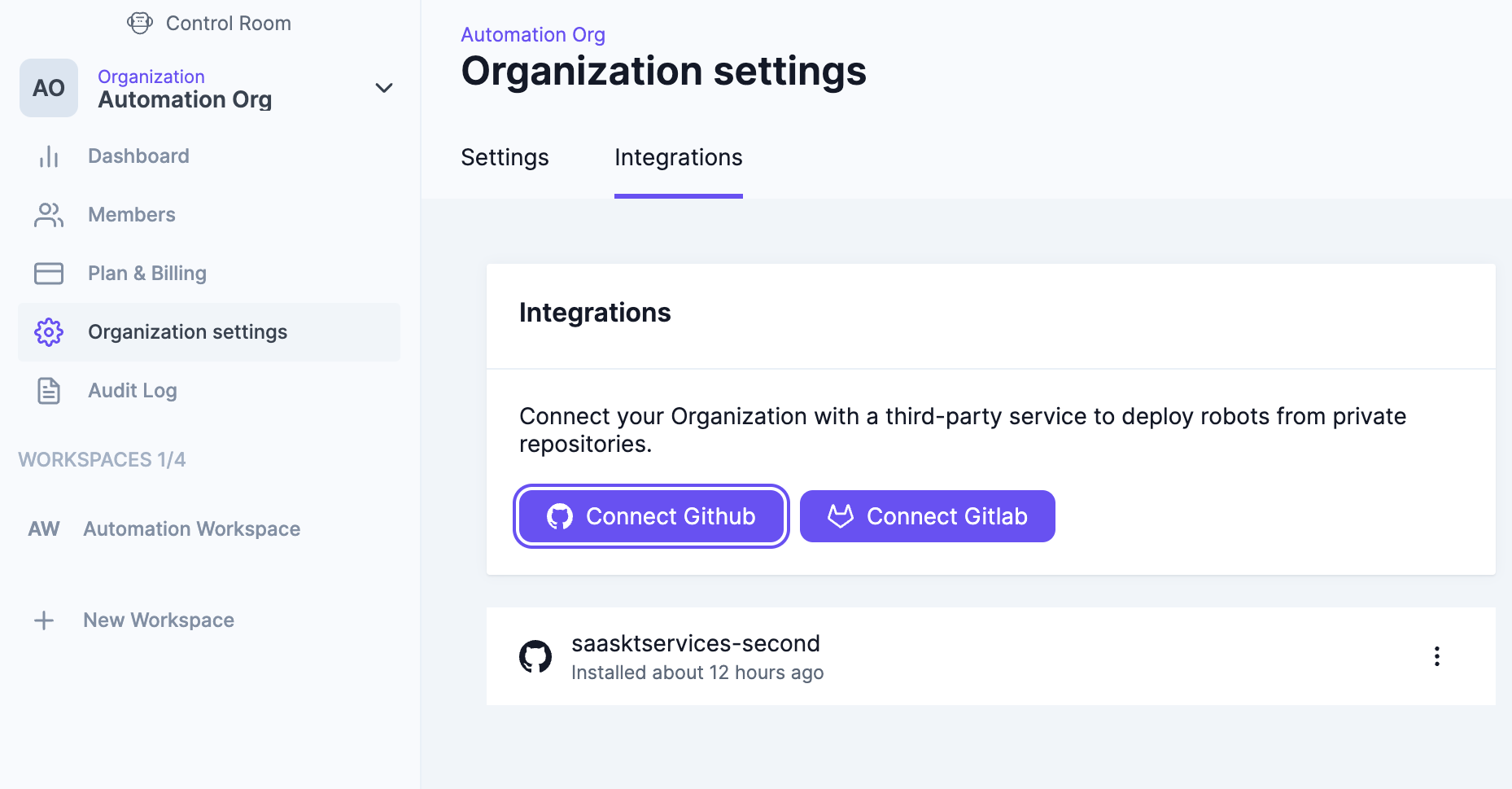Select the Integrations tab
Image resolution: width=1512 pixels, height=789 pixels.
679,157
